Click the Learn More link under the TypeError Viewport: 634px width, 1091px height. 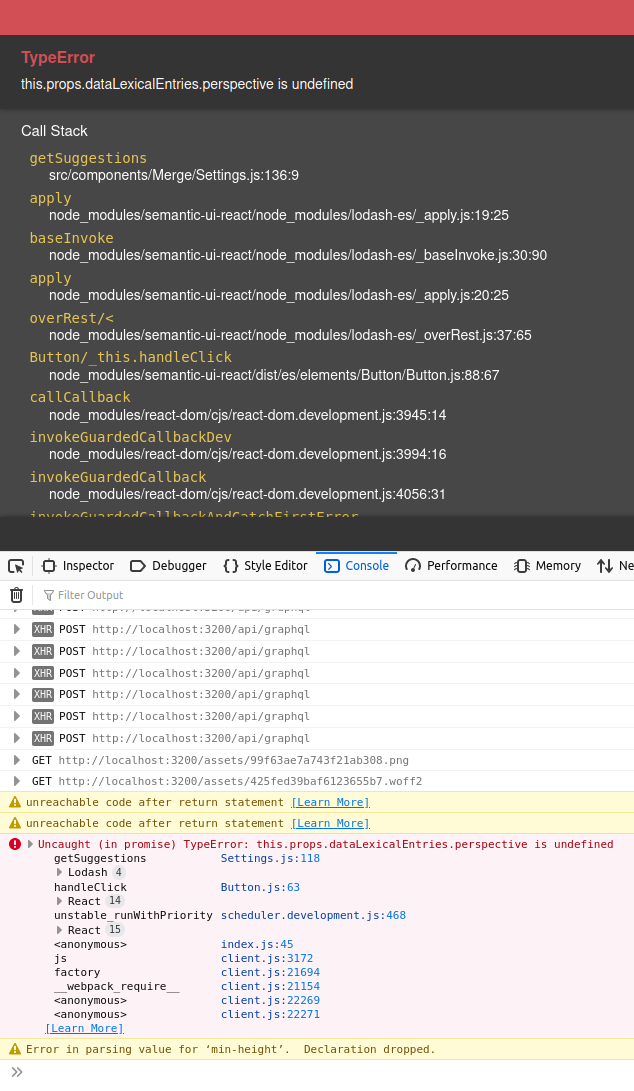(x=84, y=1028)
